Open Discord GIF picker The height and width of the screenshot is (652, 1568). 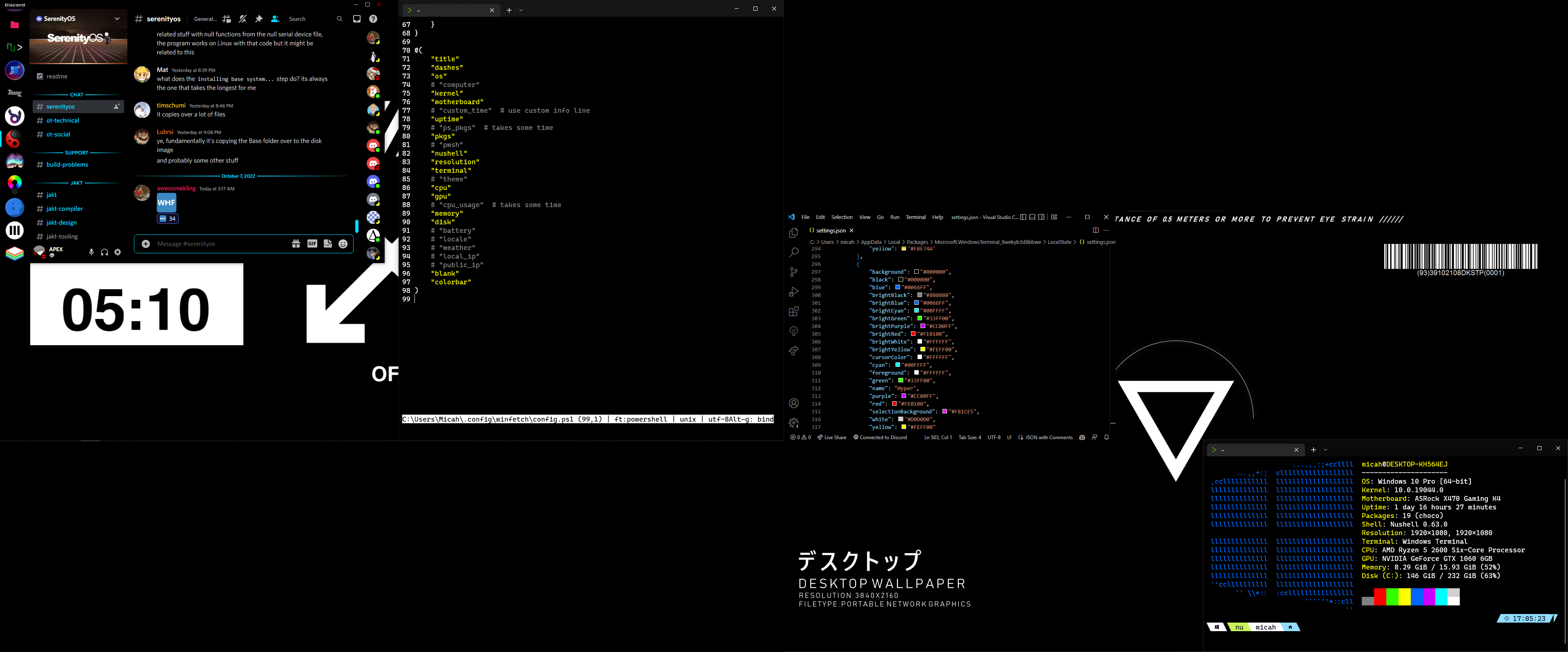(312, 243)
